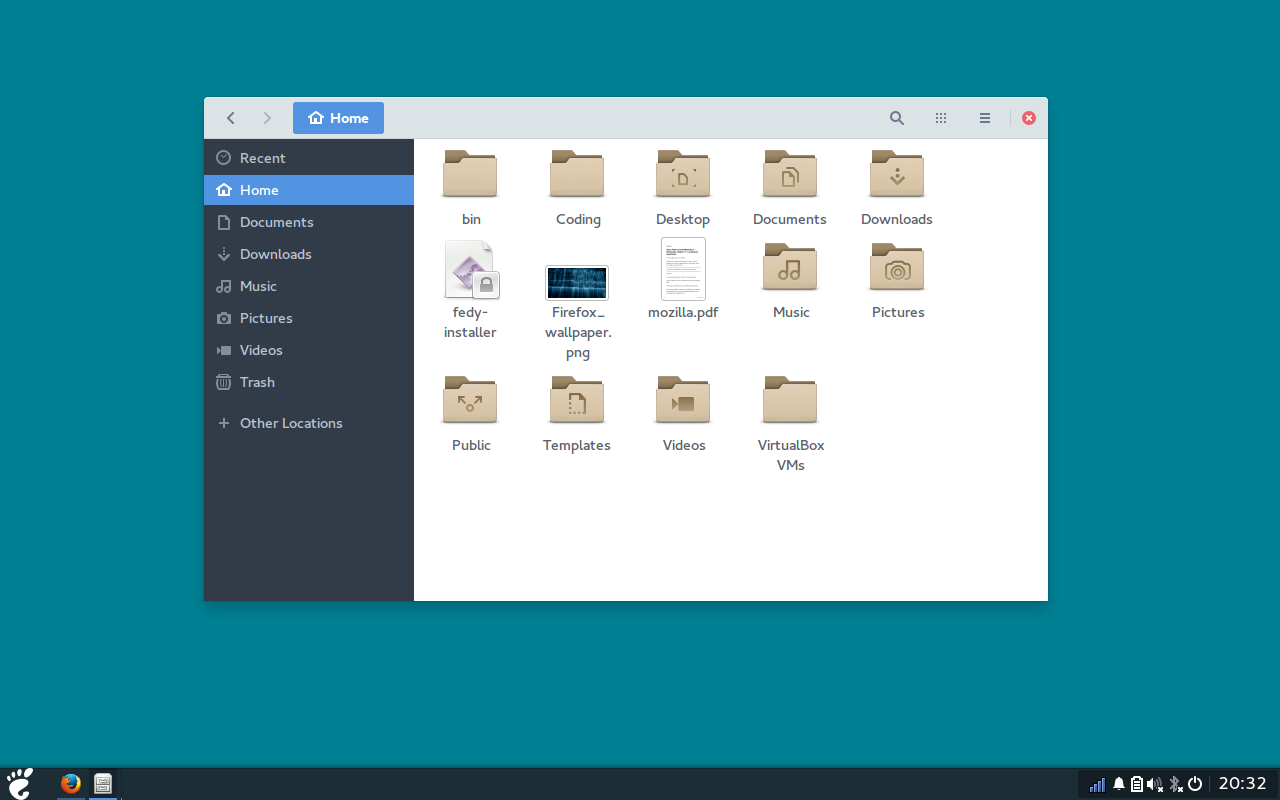Open Downloads from the sidebar

pos(309,254)
